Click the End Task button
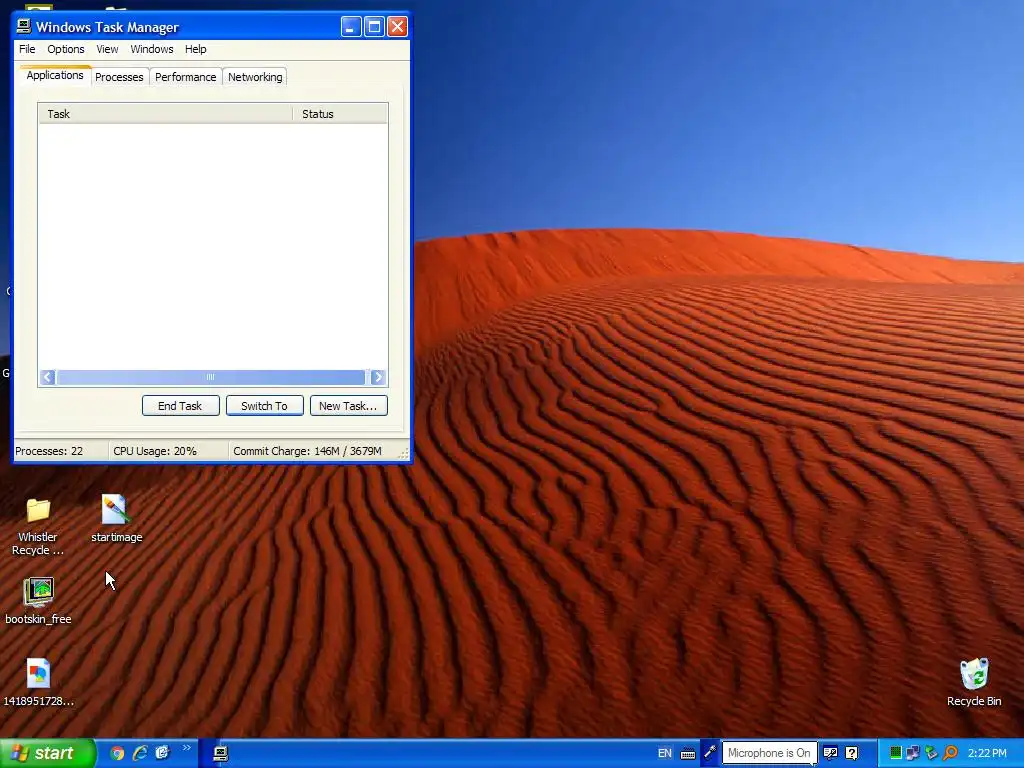Image resolution: width=1024 pixels, height=768 pixels. tap(180, 406)
